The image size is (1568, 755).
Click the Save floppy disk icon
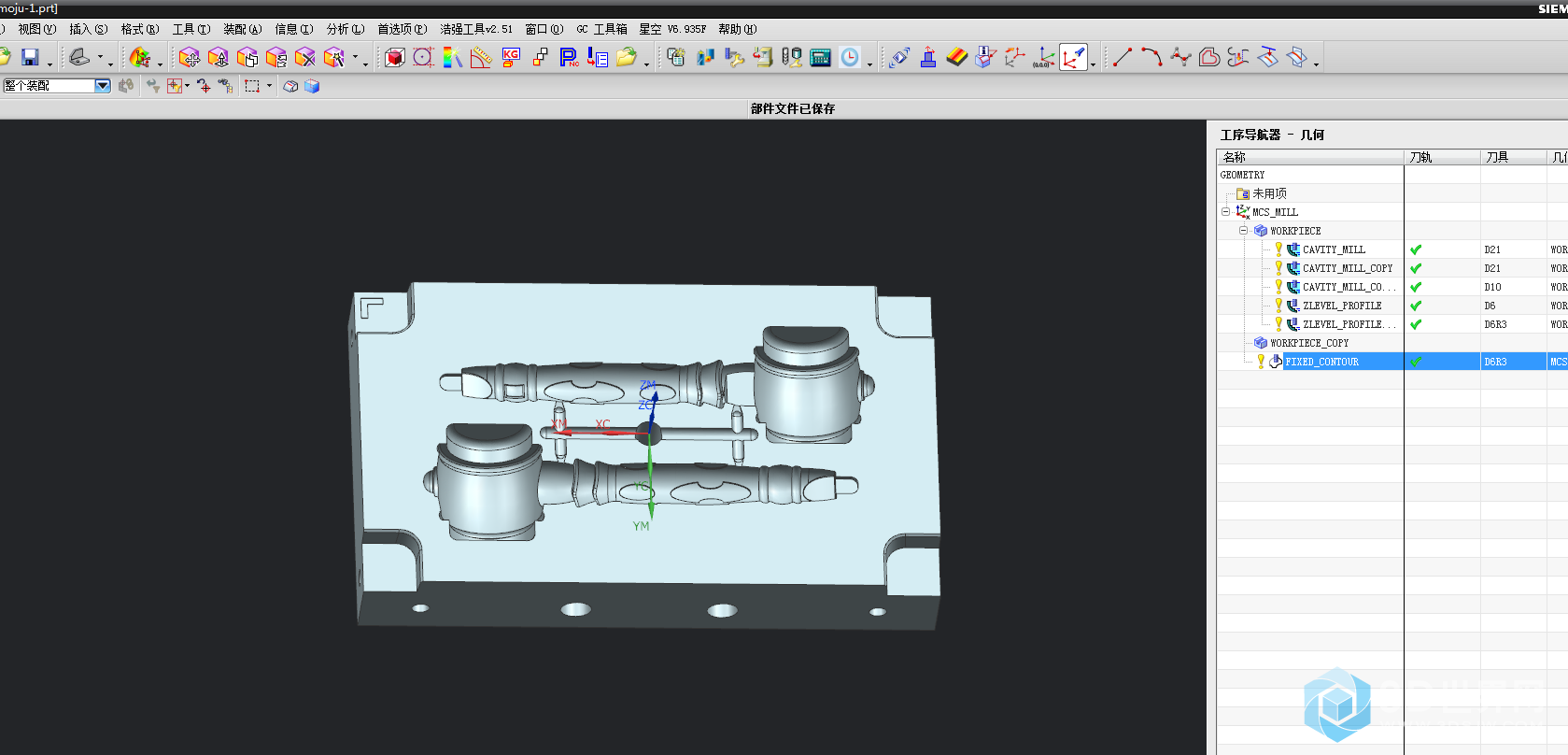[x=30, y=58]
